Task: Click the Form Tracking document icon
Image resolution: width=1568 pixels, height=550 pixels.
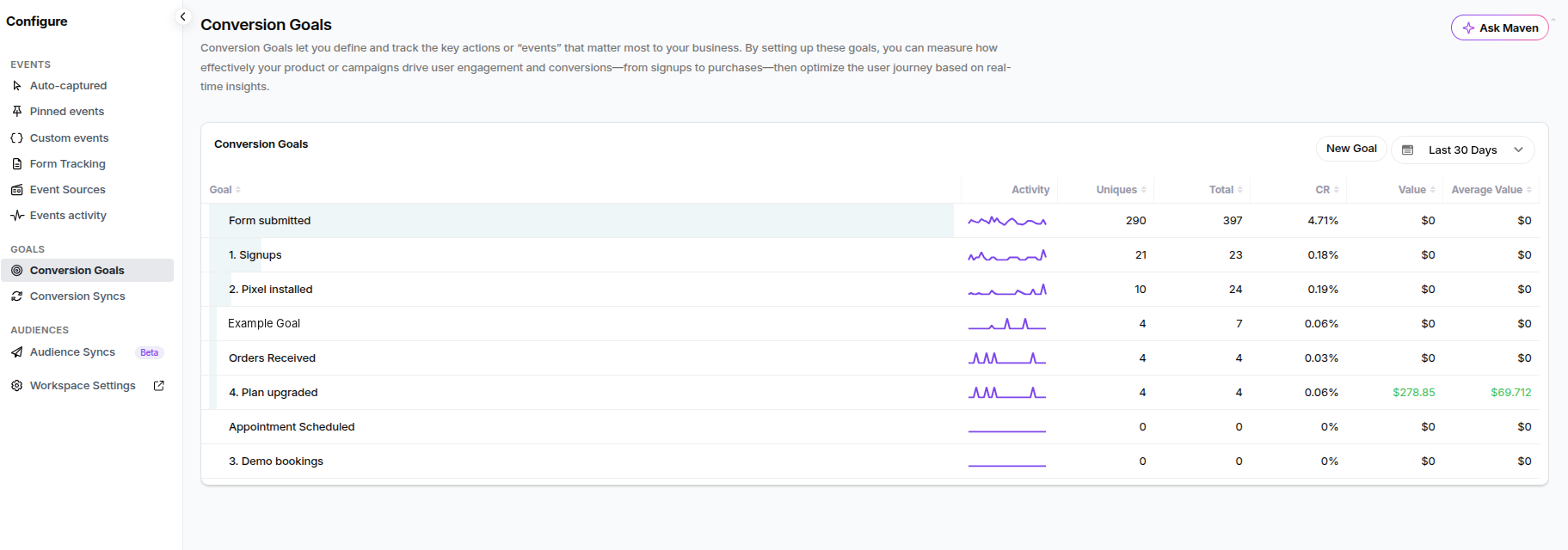Action: coord(16,164)
